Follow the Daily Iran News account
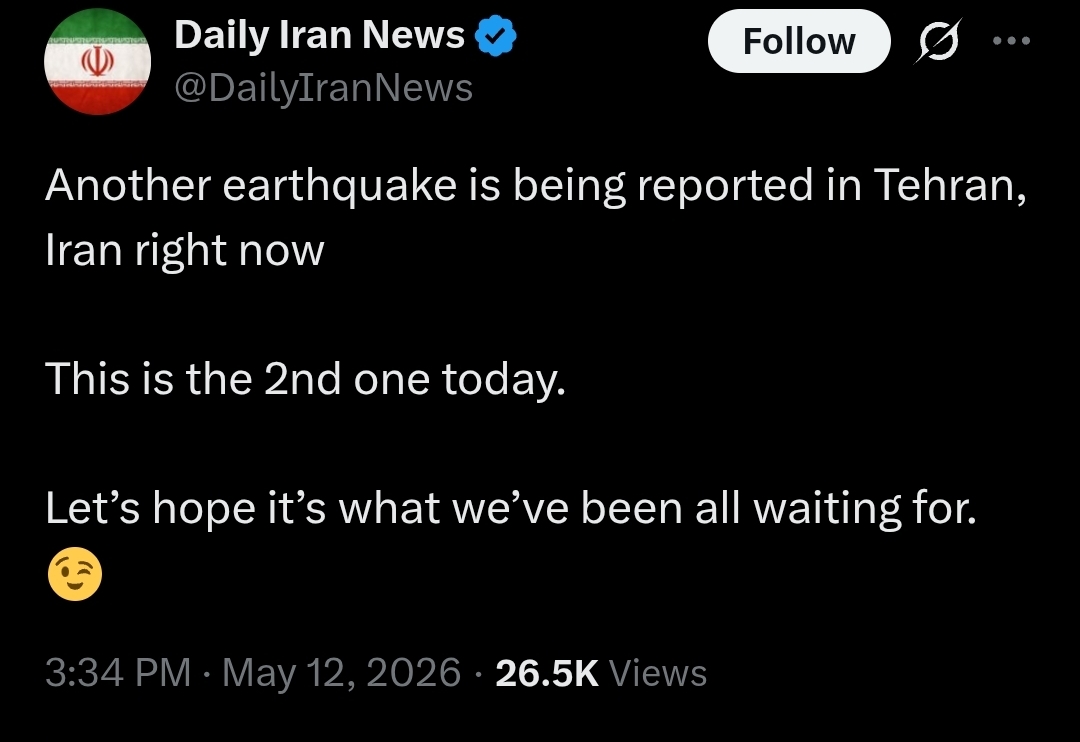 point(799,41)
